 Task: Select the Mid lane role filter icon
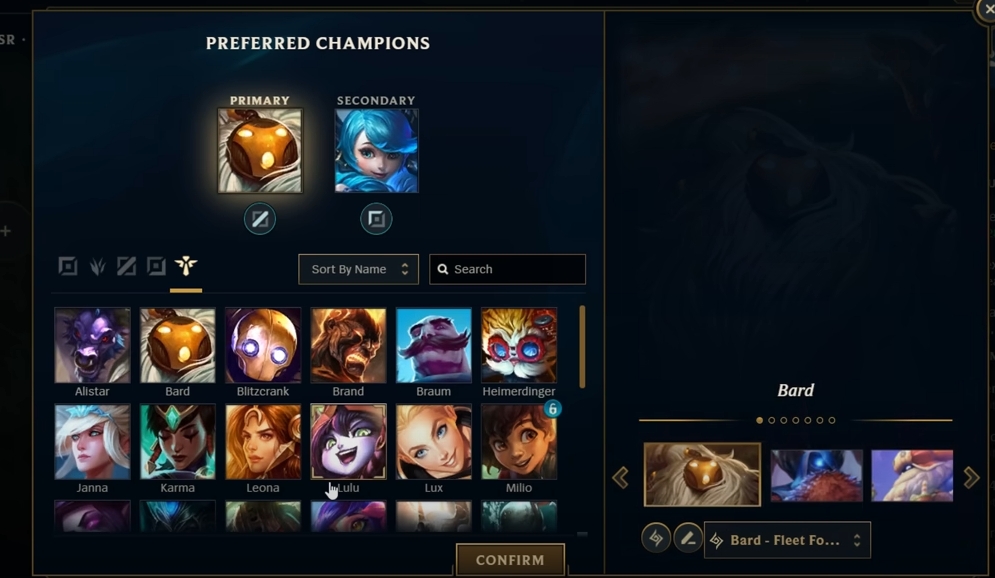click(126, 266)
